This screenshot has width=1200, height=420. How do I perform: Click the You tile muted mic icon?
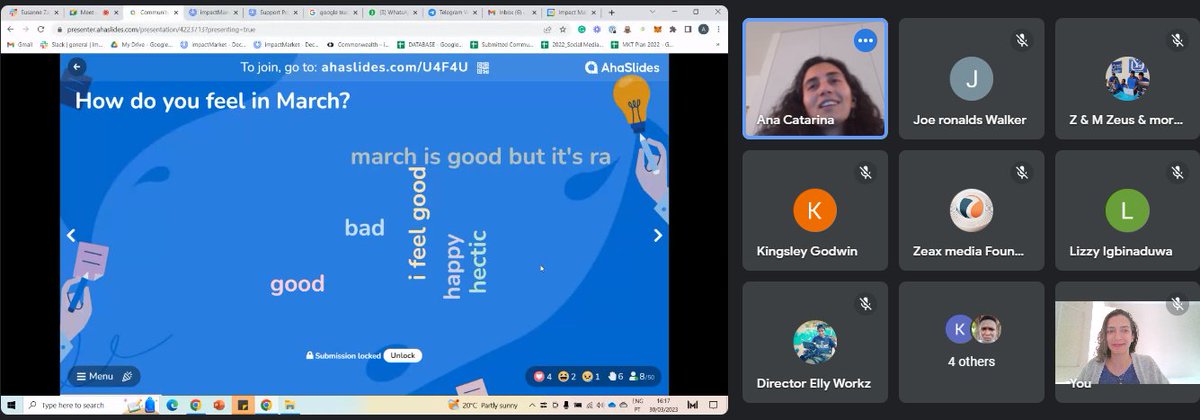tap(1177, 304)
